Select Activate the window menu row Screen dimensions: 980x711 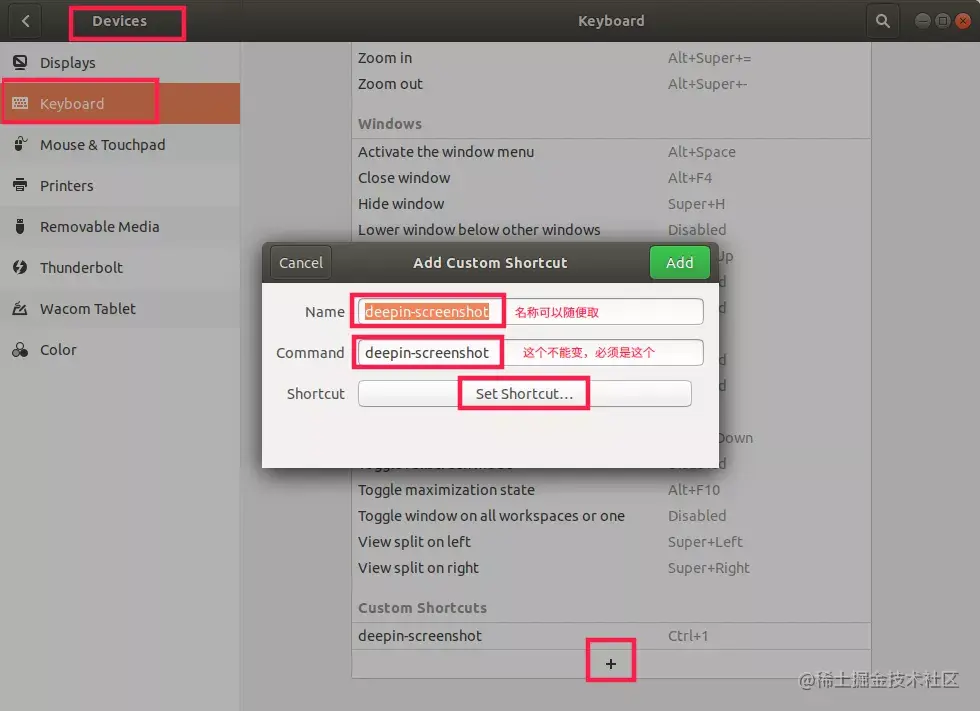coord(611,152)
